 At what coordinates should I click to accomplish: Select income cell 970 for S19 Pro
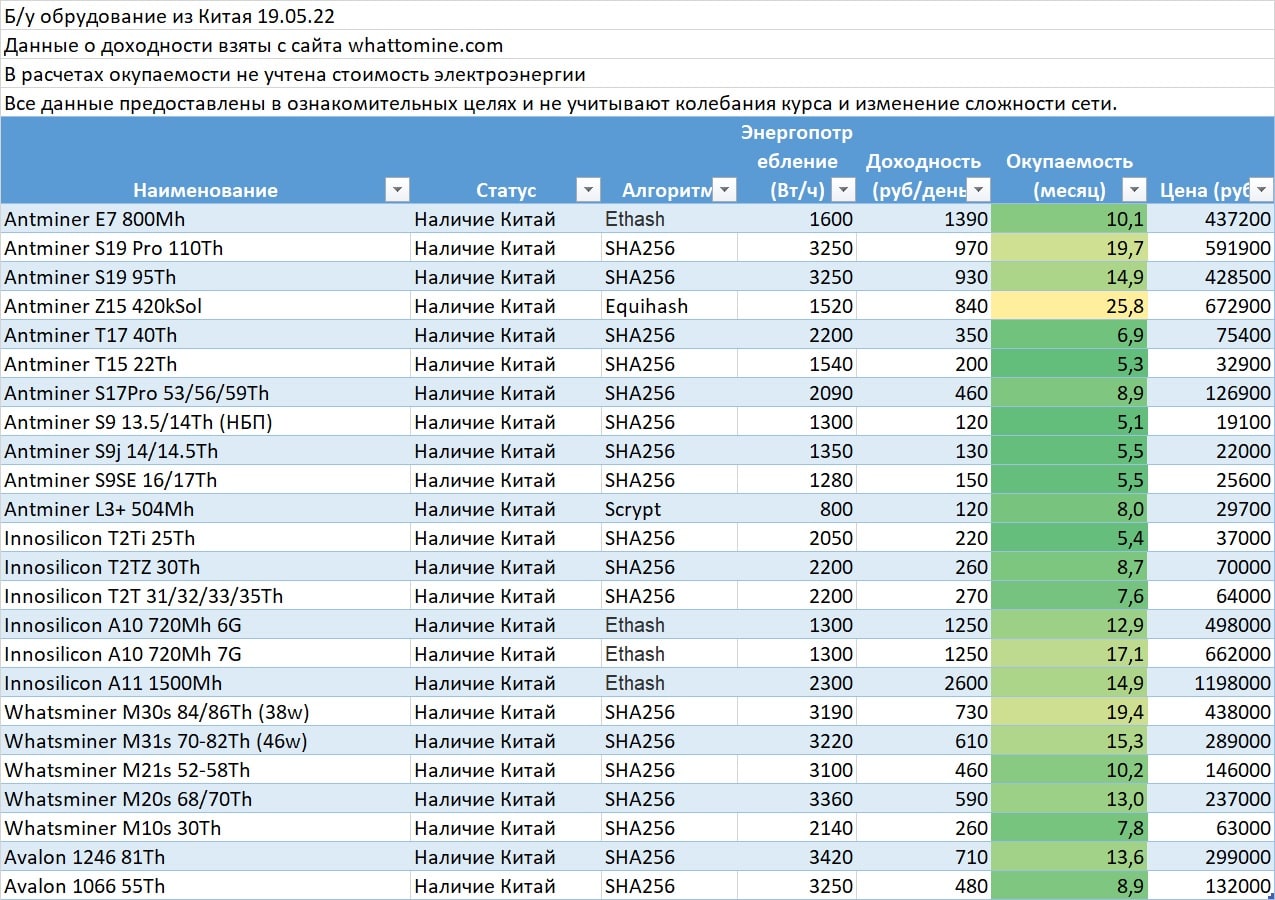923,248
